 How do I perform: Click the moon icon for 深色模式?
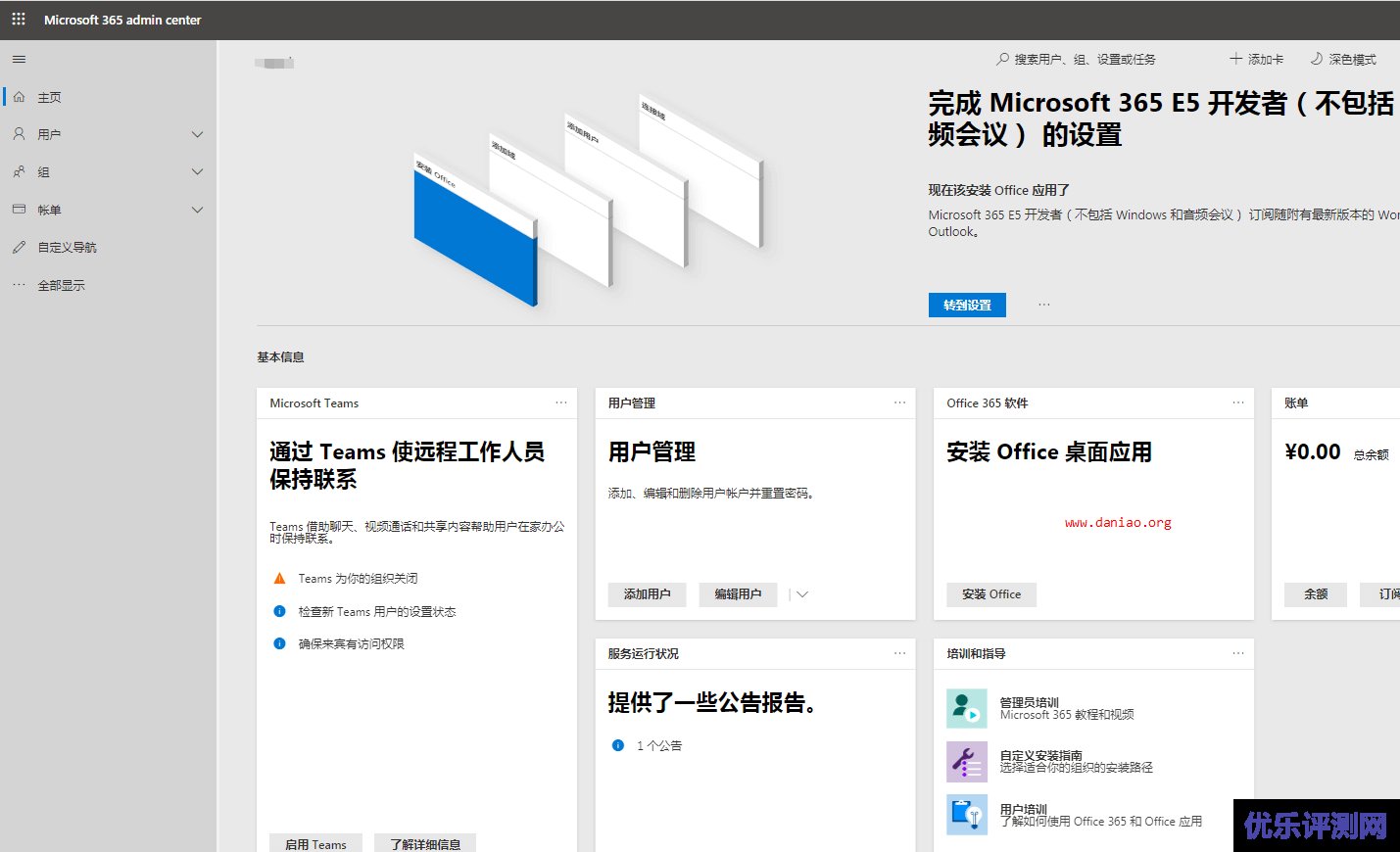click(1317, 59)
